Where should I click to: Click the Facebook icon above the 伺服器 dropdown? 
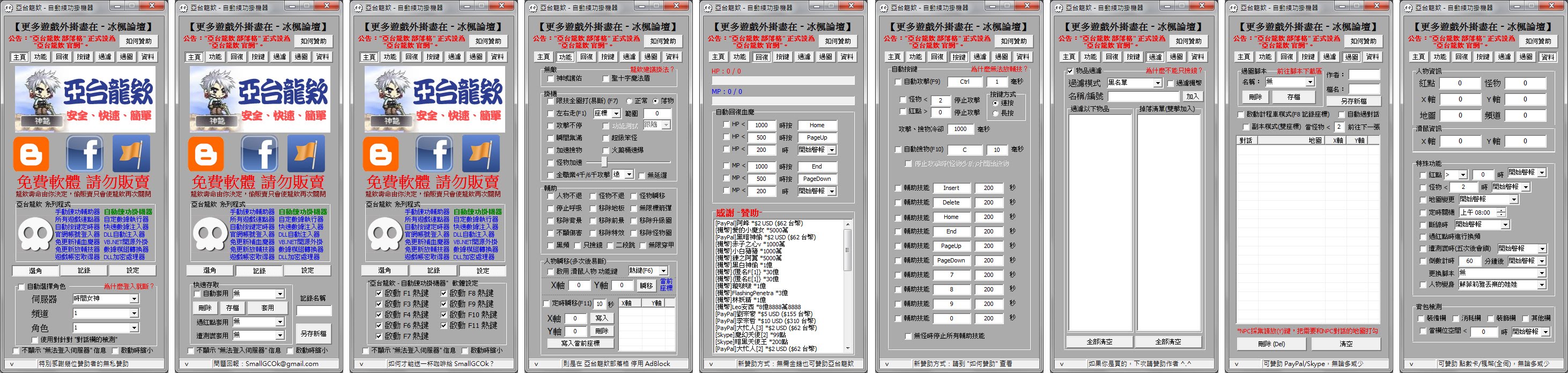(x=85, y=152)
